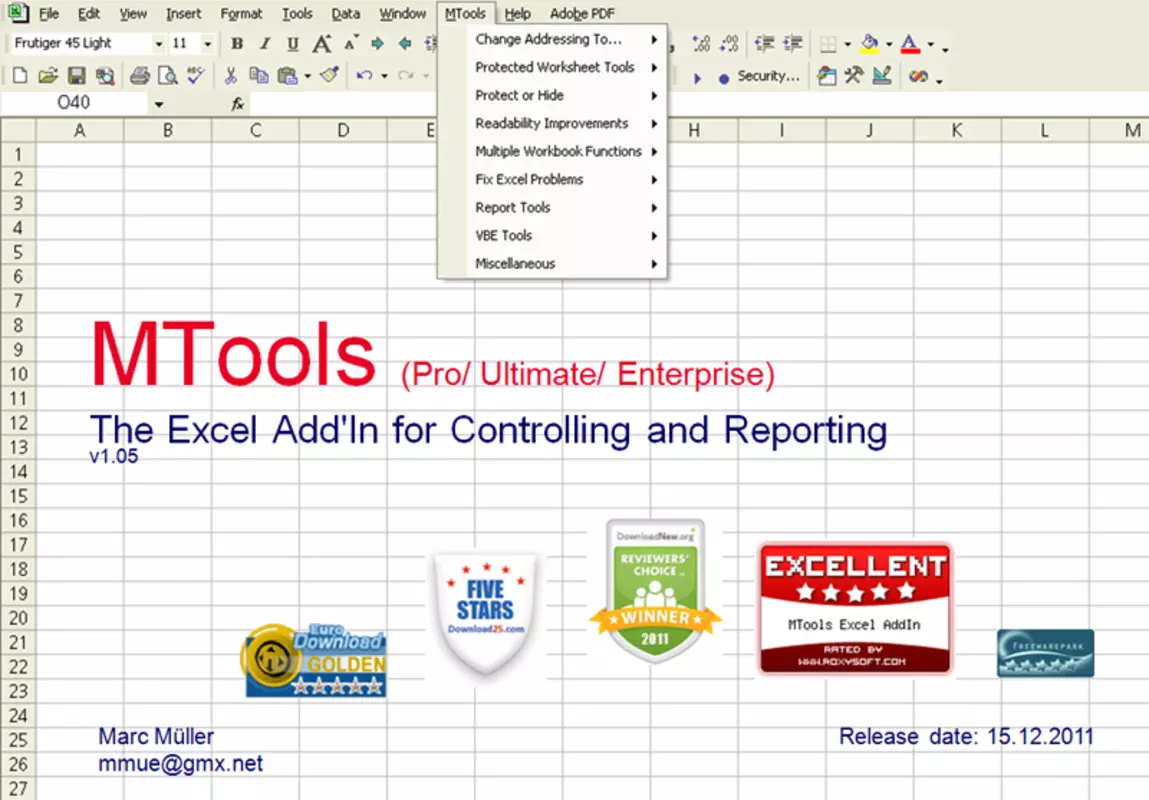Undo the last action
Screen dimensions: 1149x800
(x=364, y=75)
